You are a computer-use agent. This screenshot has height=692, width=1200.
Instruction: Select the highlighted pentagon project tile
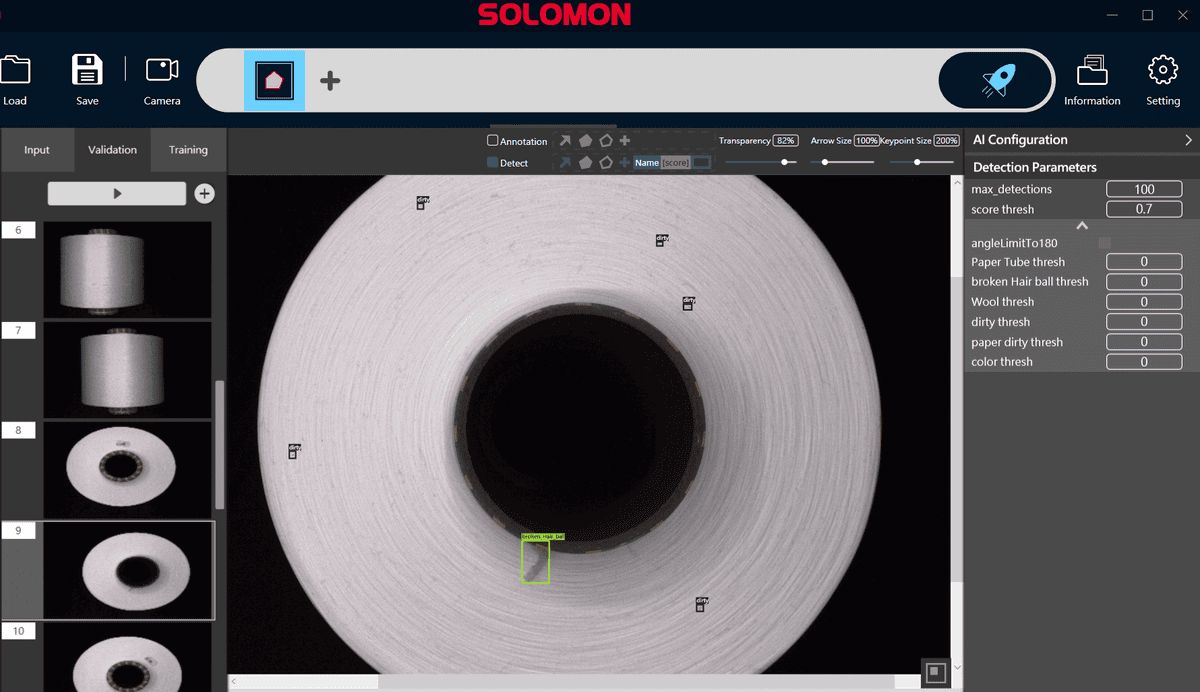point(274,81)
